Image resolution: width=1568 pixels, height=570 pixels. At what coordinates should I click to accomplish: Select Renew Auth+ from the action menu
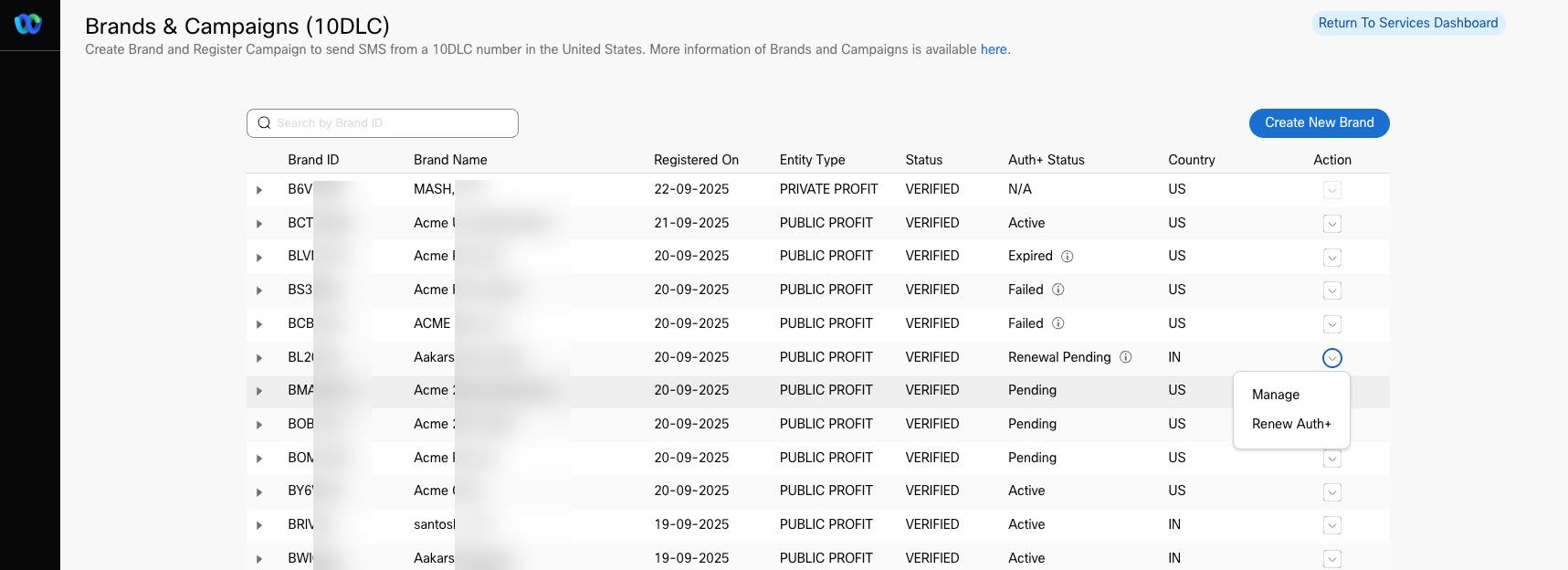[1291, 424]
